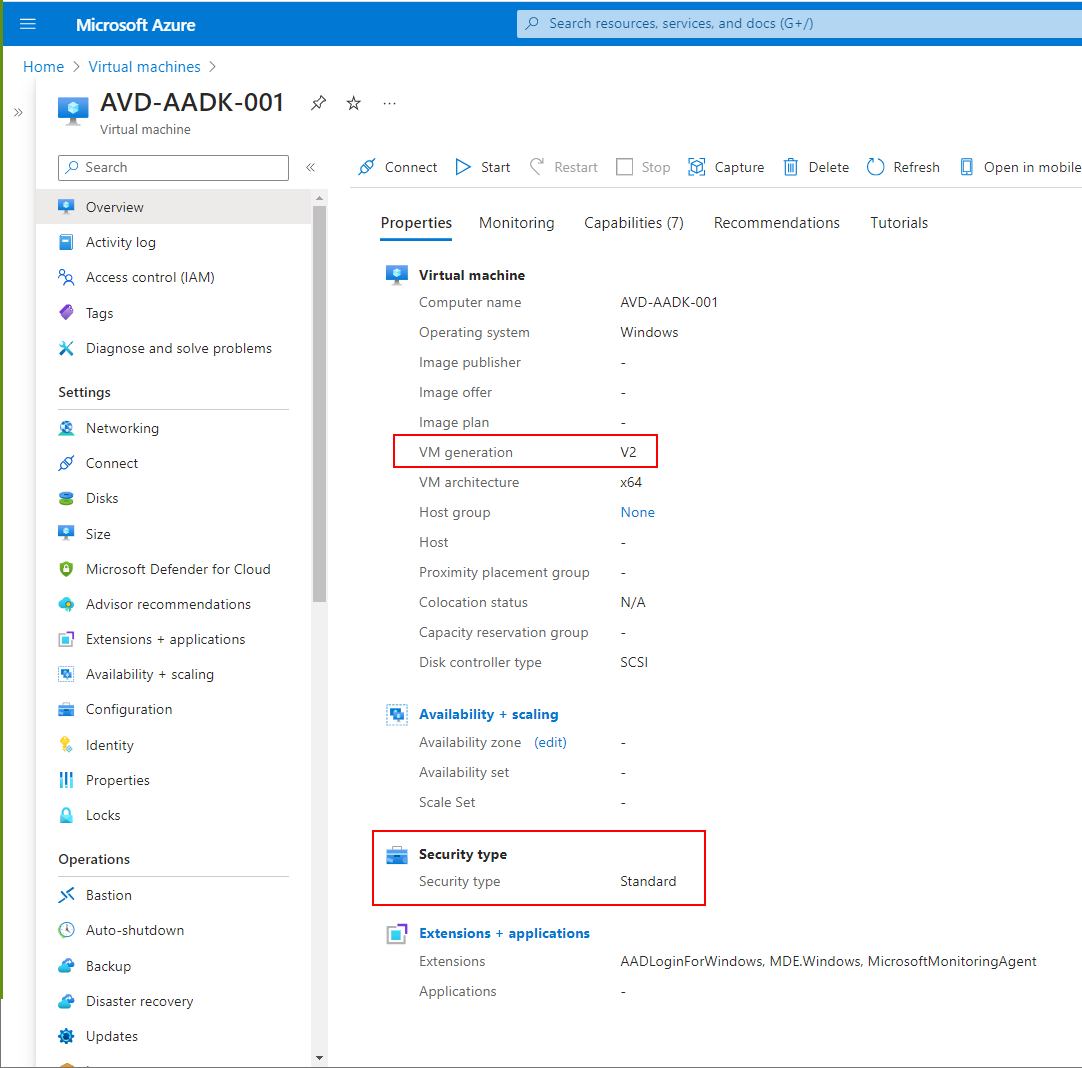Click Diagnose and solve problems icon
Screen dimensions: 1082x1068
tap(66, 348)
